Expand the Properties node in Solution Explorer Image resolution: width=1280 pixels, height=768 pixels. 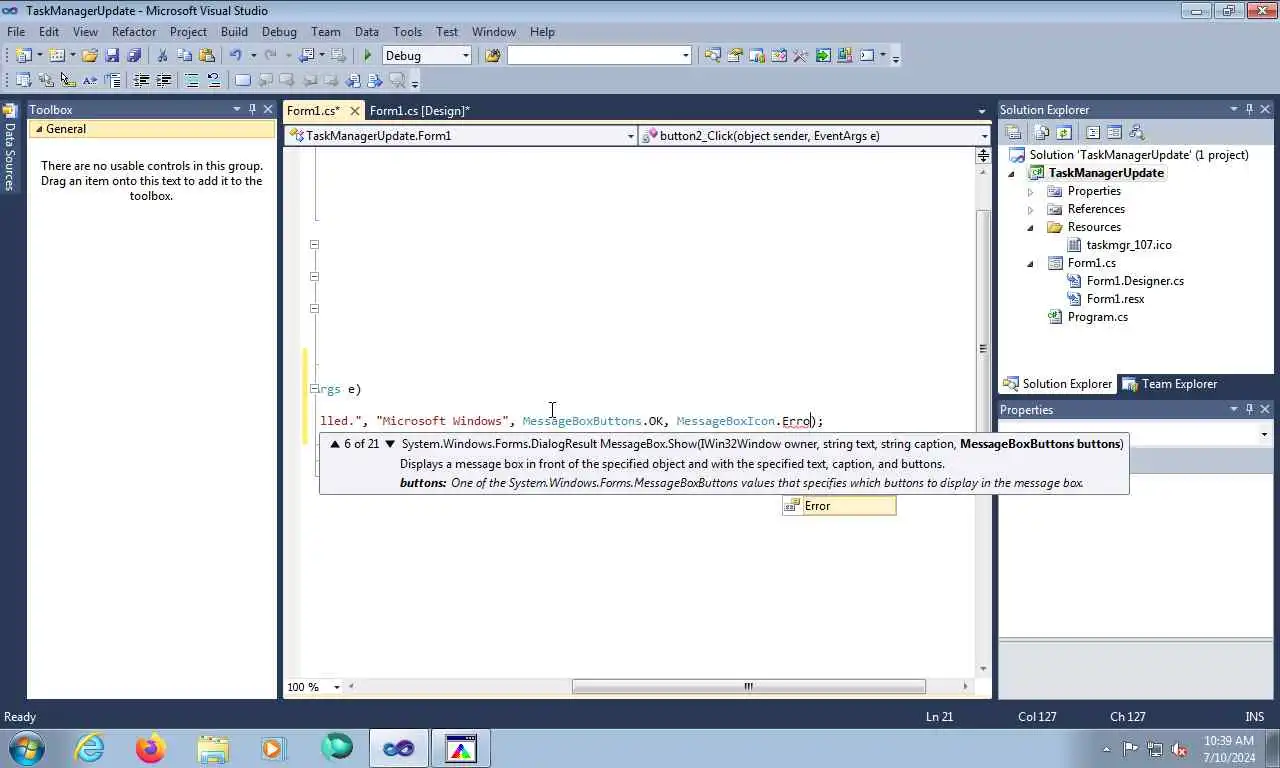coord(1031,191)
